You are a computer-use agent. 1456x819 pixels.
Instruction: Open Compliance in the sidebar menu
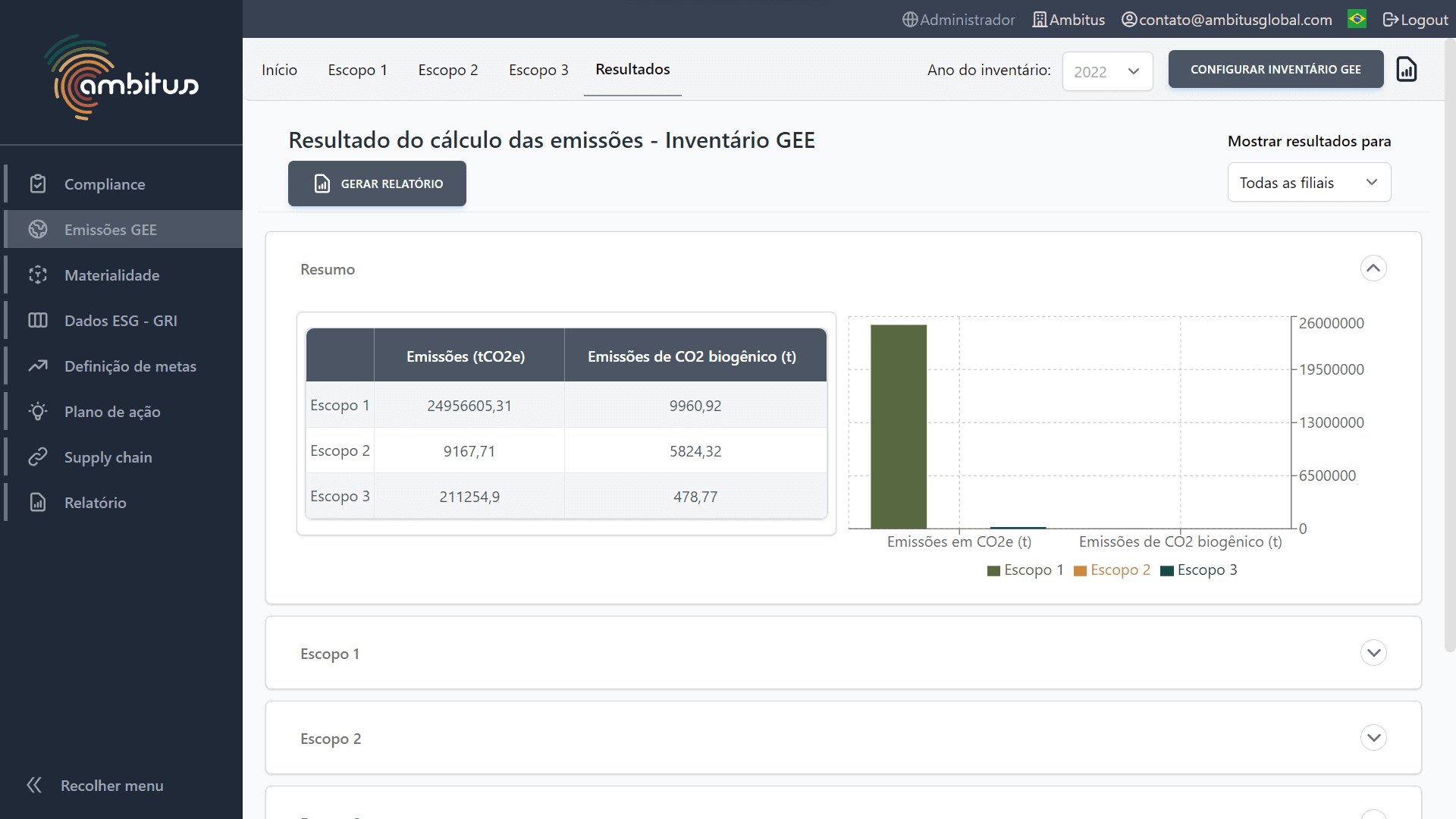click(123, 184)
